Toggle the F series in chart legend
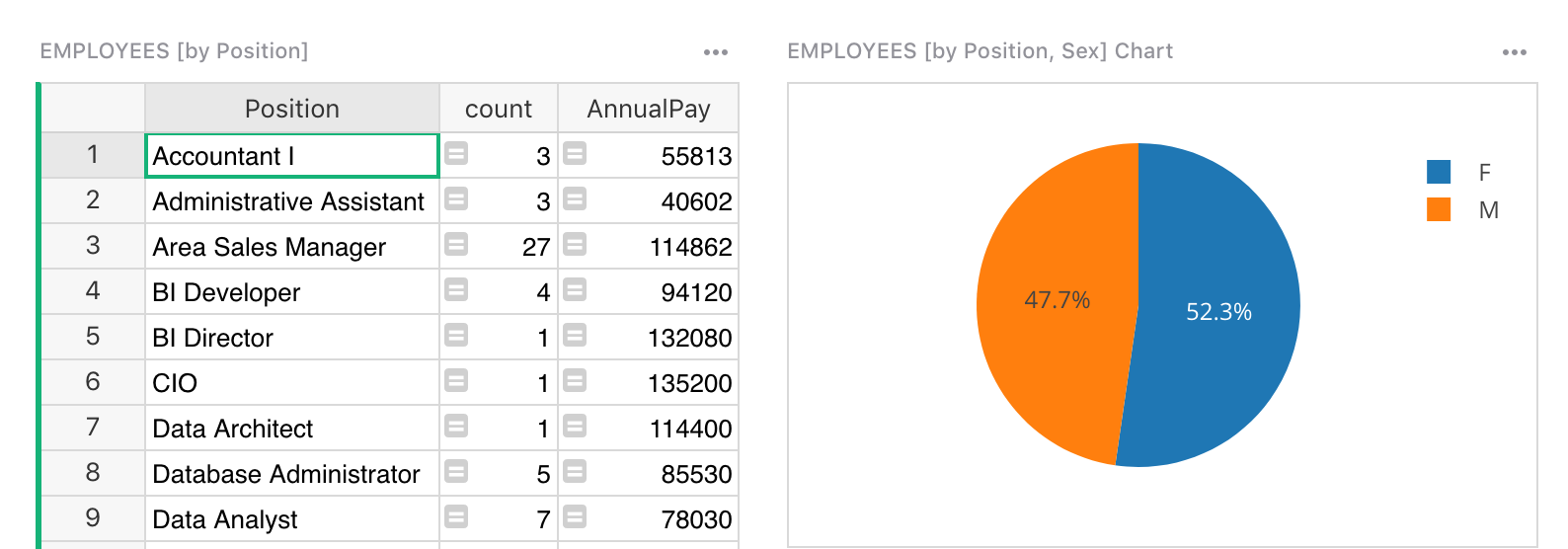The image size is (1568, 549). 1461,173
